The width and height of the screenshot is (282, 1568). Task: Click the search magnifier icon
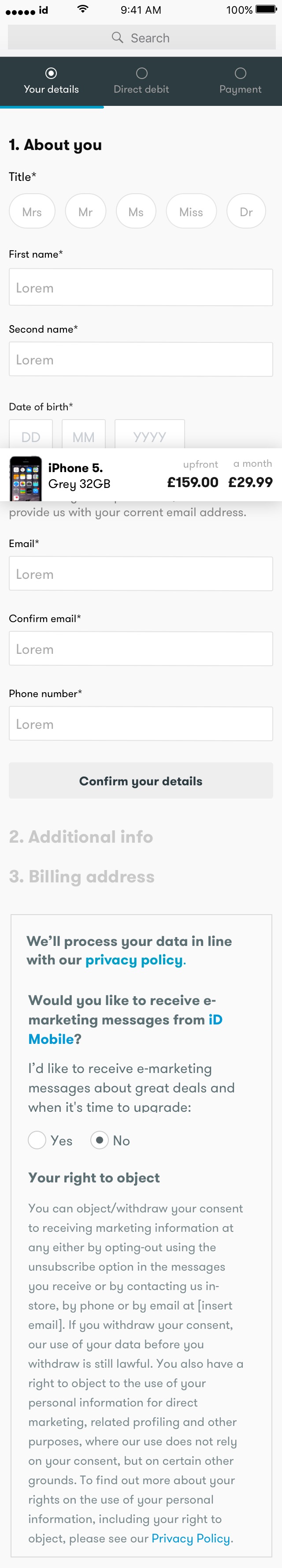coord(117,38)
